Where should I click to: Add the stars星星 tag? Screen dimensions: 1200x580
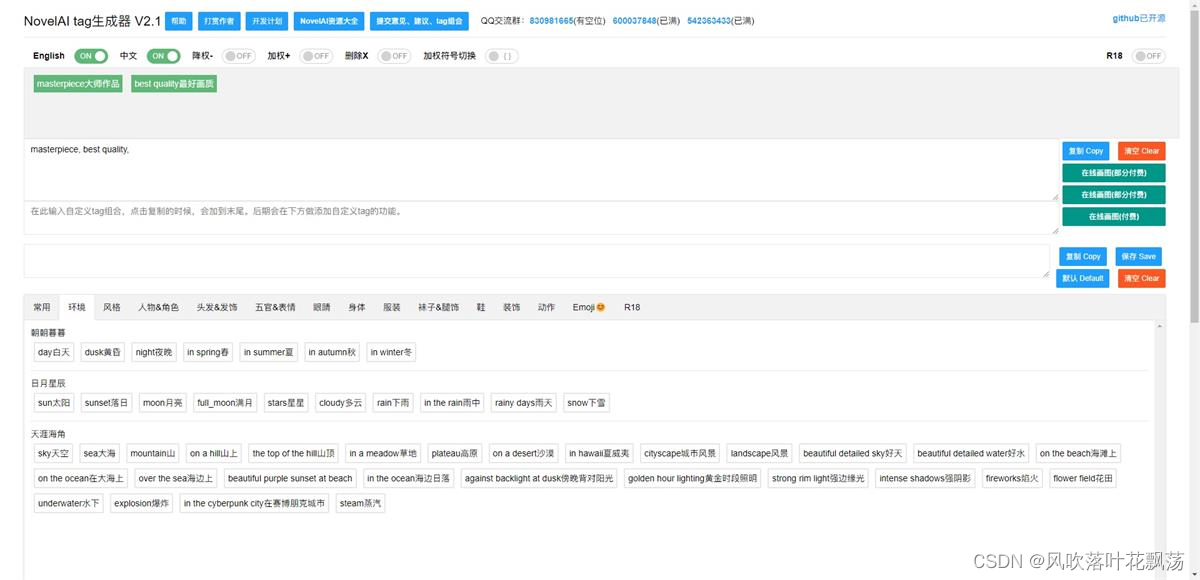click(x=286, y=403)
